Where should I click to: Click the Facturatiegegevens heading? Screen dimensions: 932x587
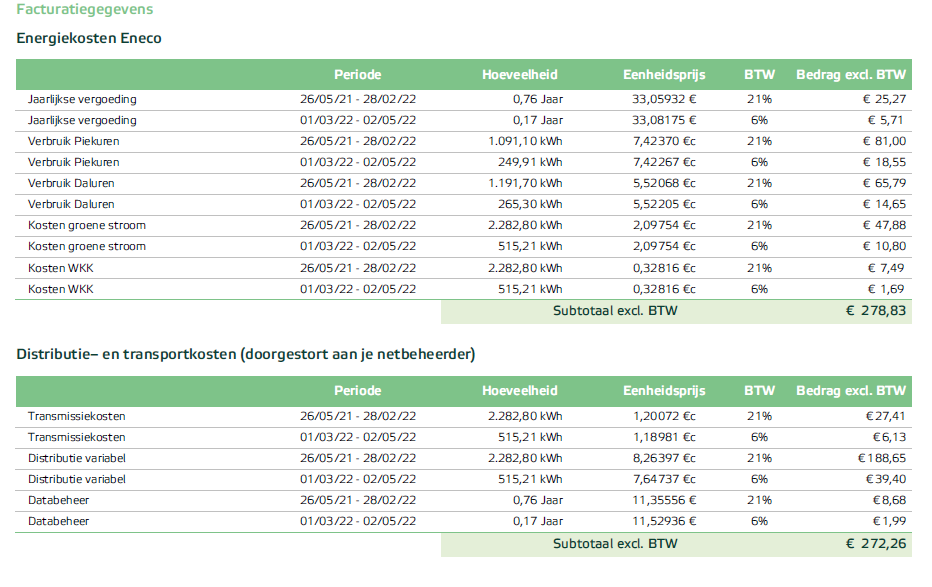(84, 9)
